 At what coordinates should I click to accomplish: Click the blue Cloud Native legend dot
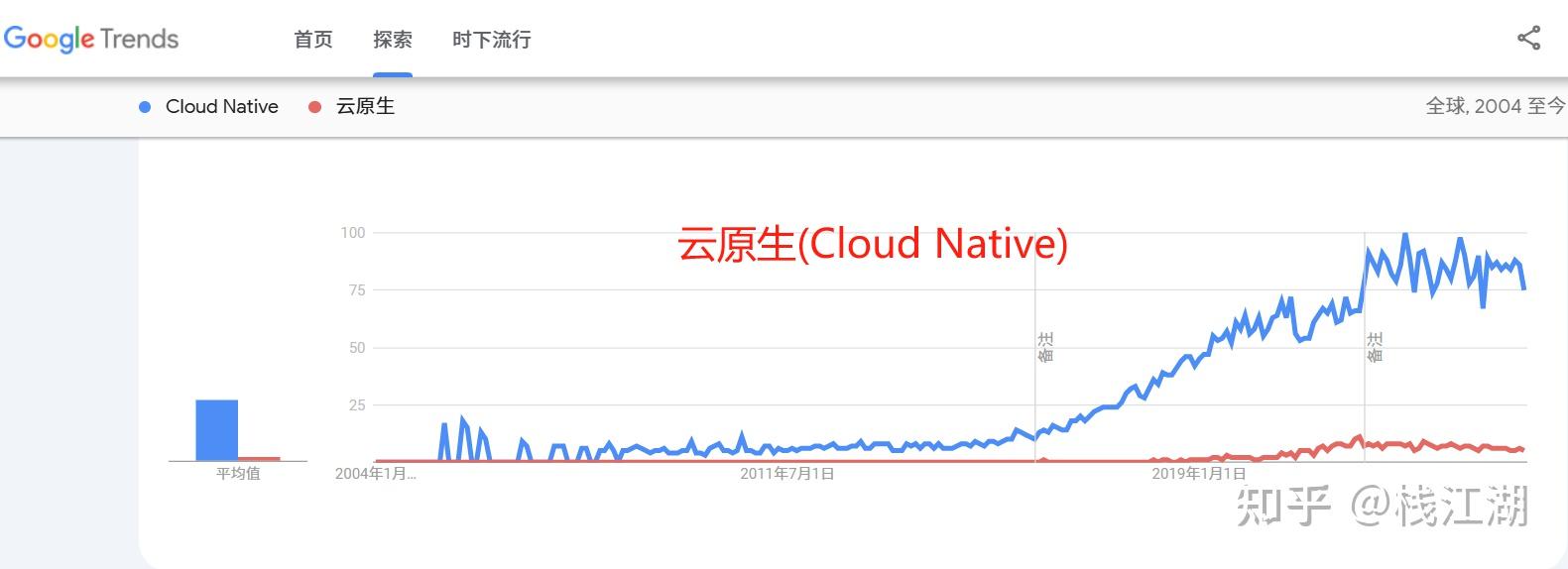[x=145, y=107]
